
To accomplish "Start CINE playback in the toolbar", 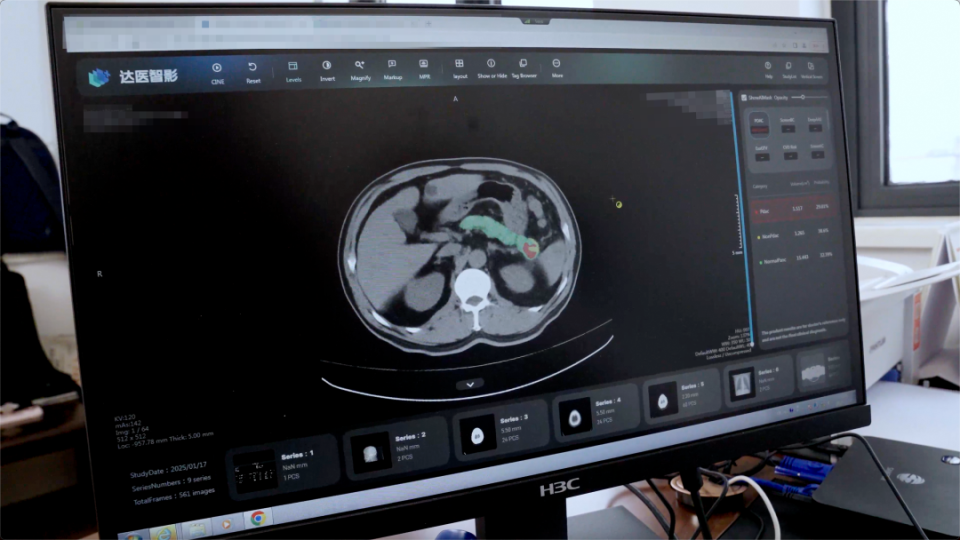I will coord(217,72).
